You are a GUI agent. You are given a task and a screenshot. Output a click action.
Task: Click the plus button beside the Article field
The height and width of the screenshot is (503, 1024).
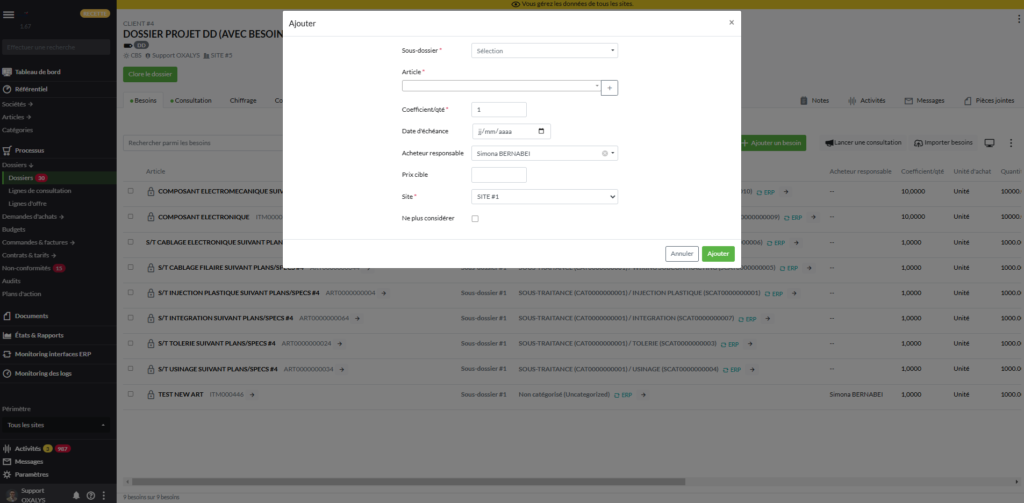point(610,88)
